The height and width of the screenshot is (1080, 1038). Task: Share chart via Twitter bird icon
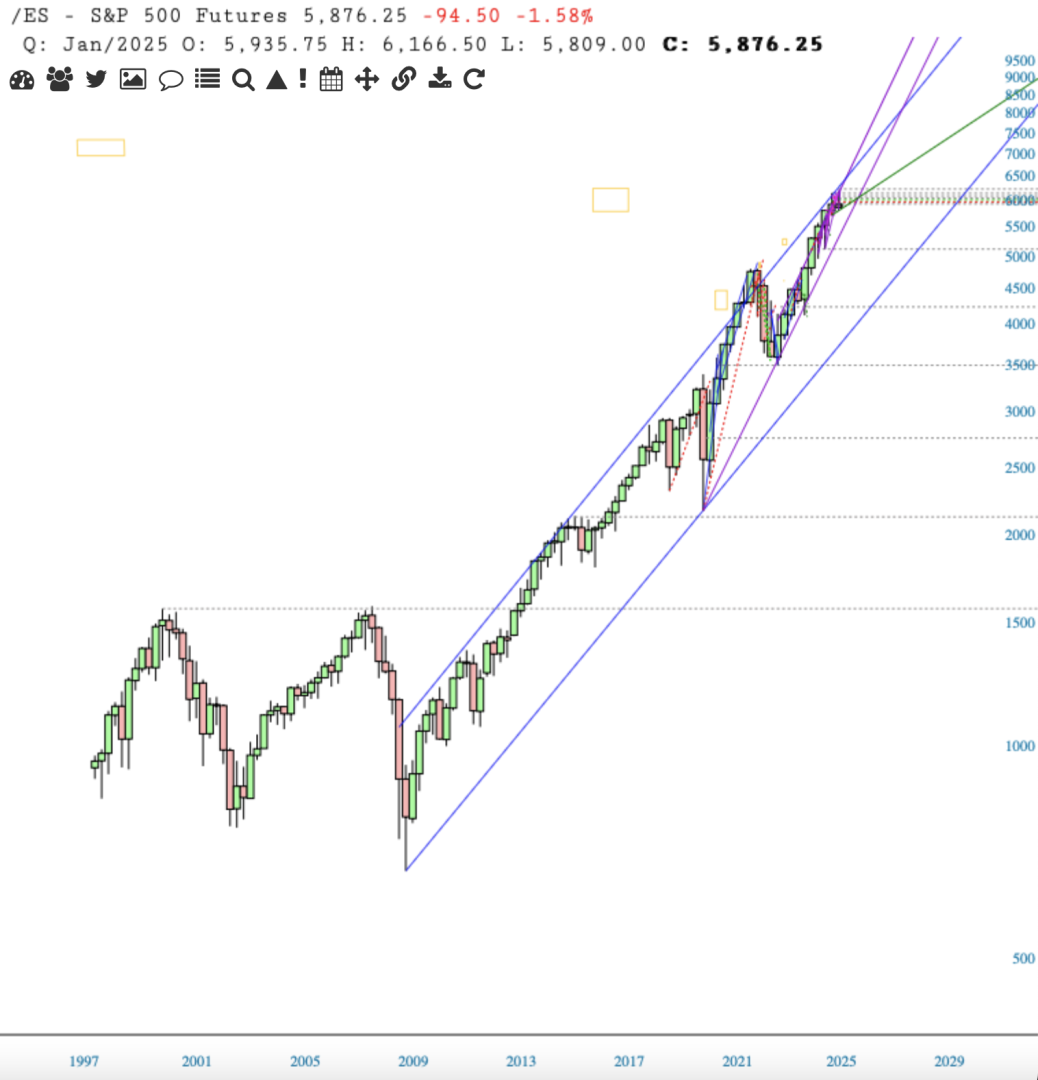(96, 79)
